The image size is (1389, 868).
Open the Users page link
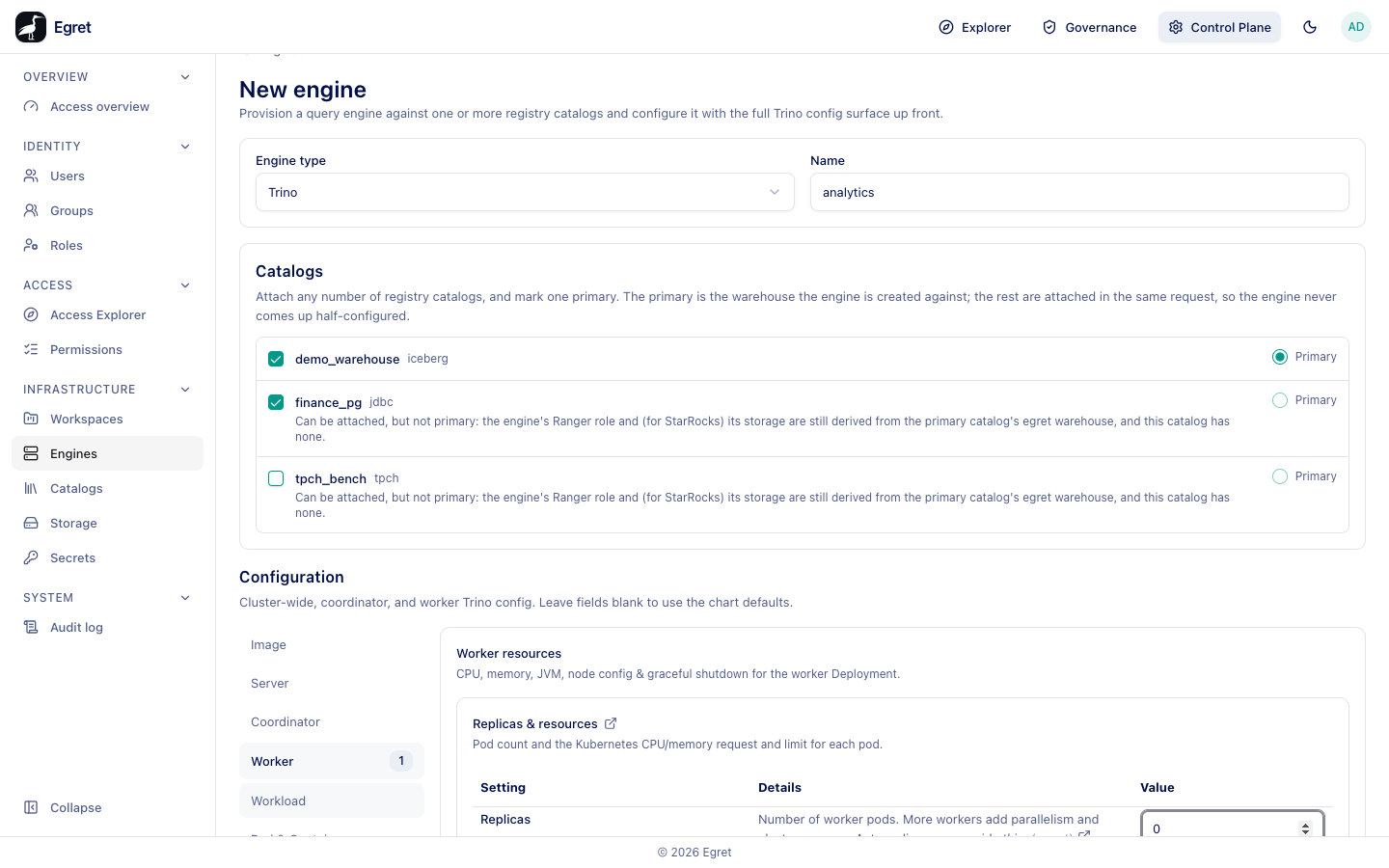pos(107,176)
